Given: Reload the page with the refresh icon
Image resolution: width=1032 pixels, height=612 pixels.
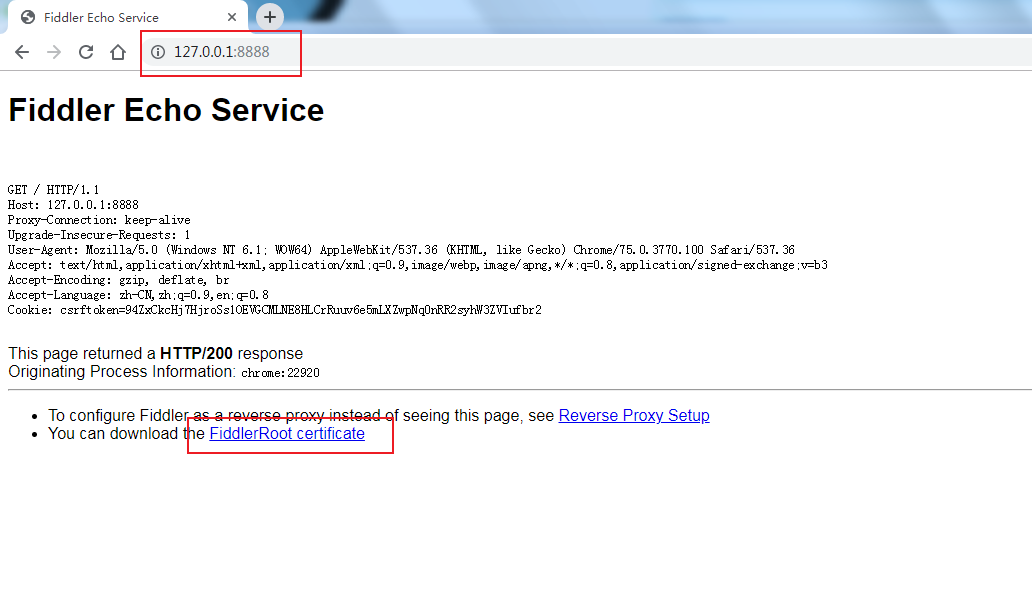Looking at the screenshot, I should (x=86, y=52).
